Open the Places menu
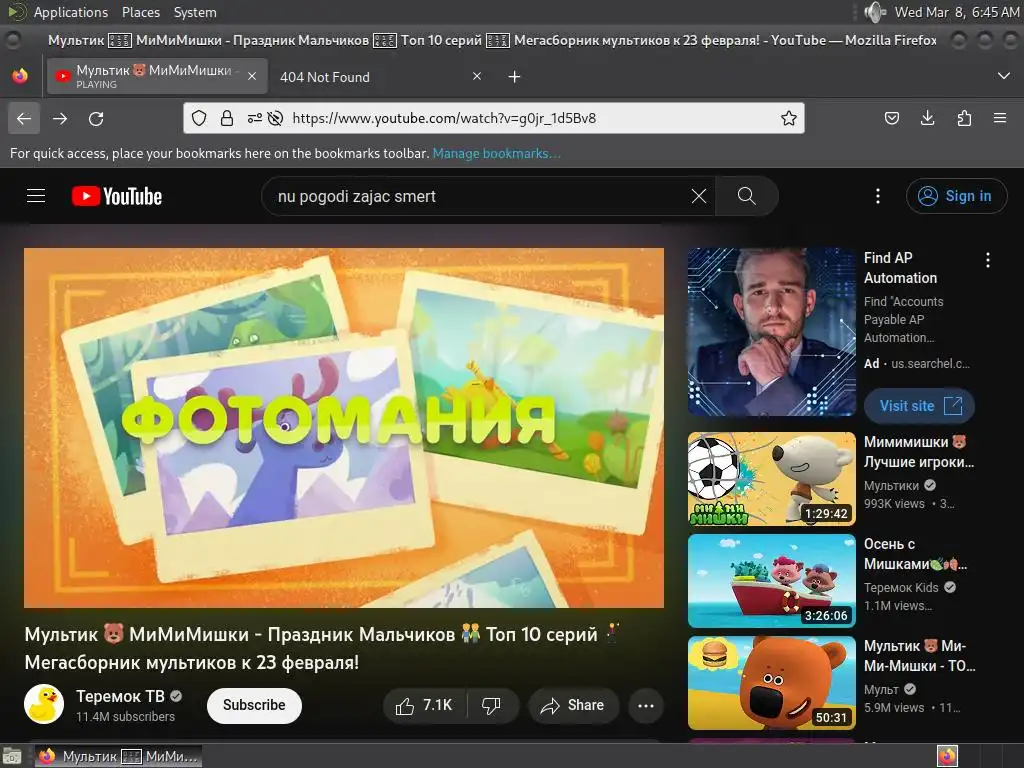 pyautogui.click(x=140, y=12)
